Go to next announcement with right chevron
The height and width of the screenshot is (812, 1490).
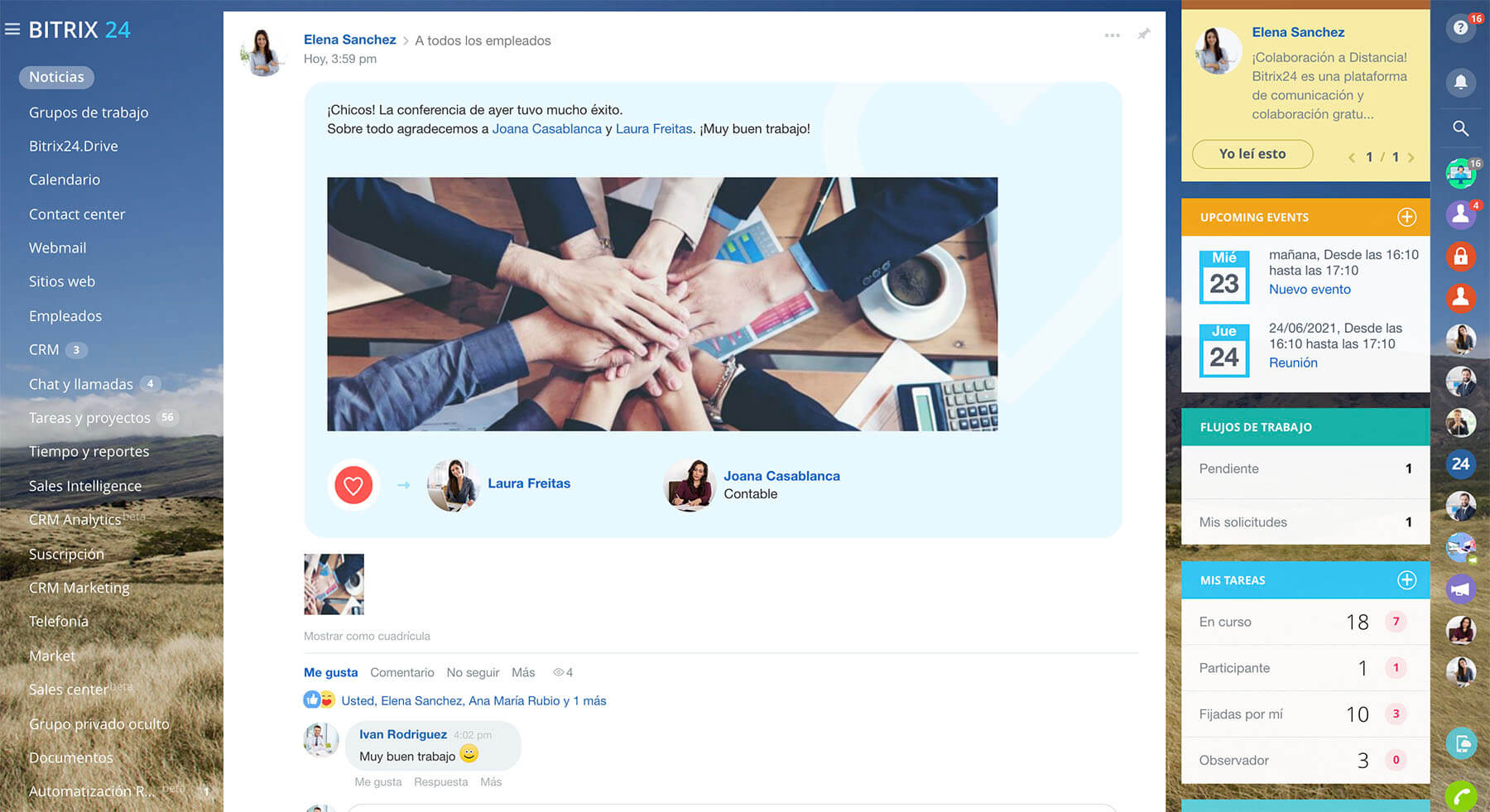(1411, 157)
